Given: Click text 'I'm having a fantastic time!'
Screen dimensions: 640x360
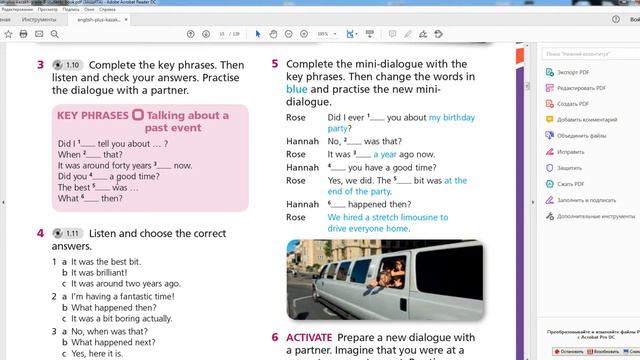Looking at the screenshot, I should point(123,297).
